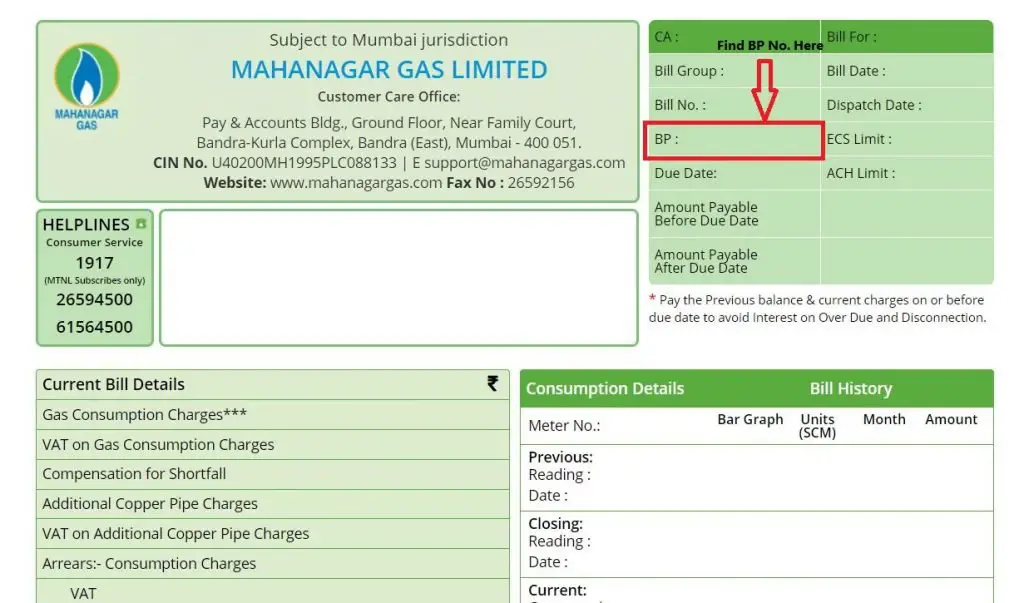Click the red downward arrow
The image size is (1024, 603).
[764, 90]
